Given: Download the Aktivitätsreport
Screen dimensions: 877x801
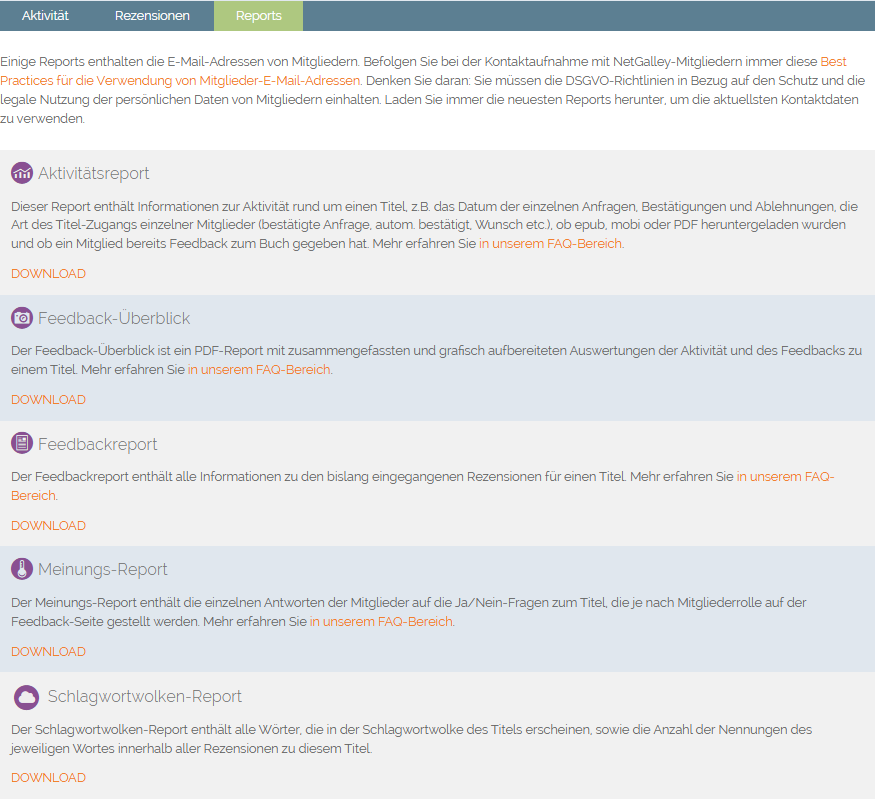Looking at the screenshot, I should click(48, 274).
